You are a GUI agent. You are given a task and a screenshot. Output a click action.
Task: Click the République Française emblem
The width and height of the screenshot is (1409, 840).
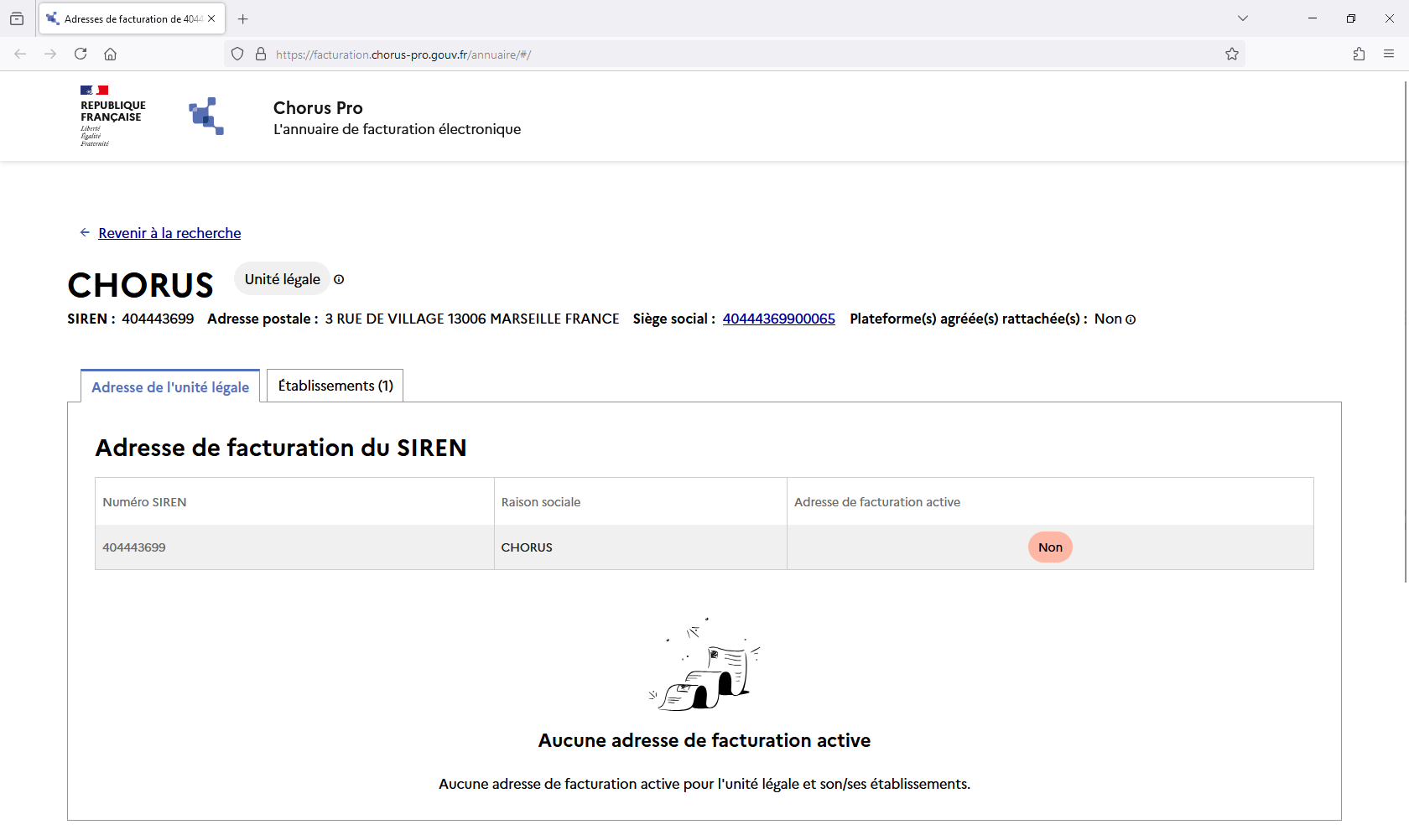[113, 116]
